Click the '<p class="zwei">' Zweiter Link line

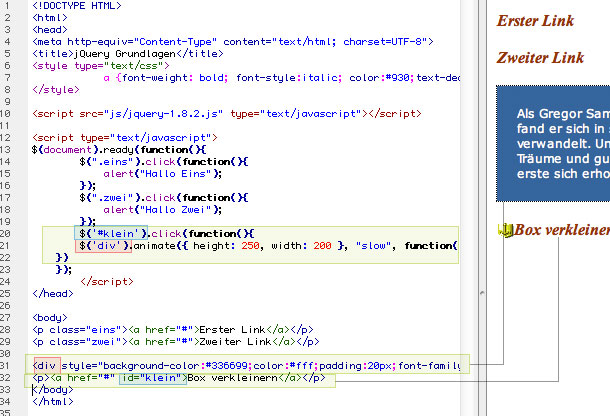tap(176, 342)
